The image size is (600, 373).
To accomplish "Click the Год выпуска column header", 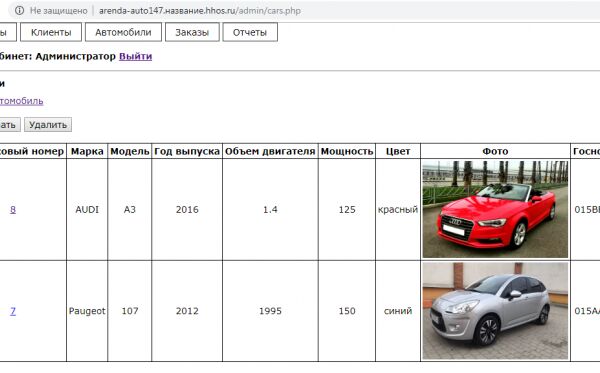I will [187, 151].
